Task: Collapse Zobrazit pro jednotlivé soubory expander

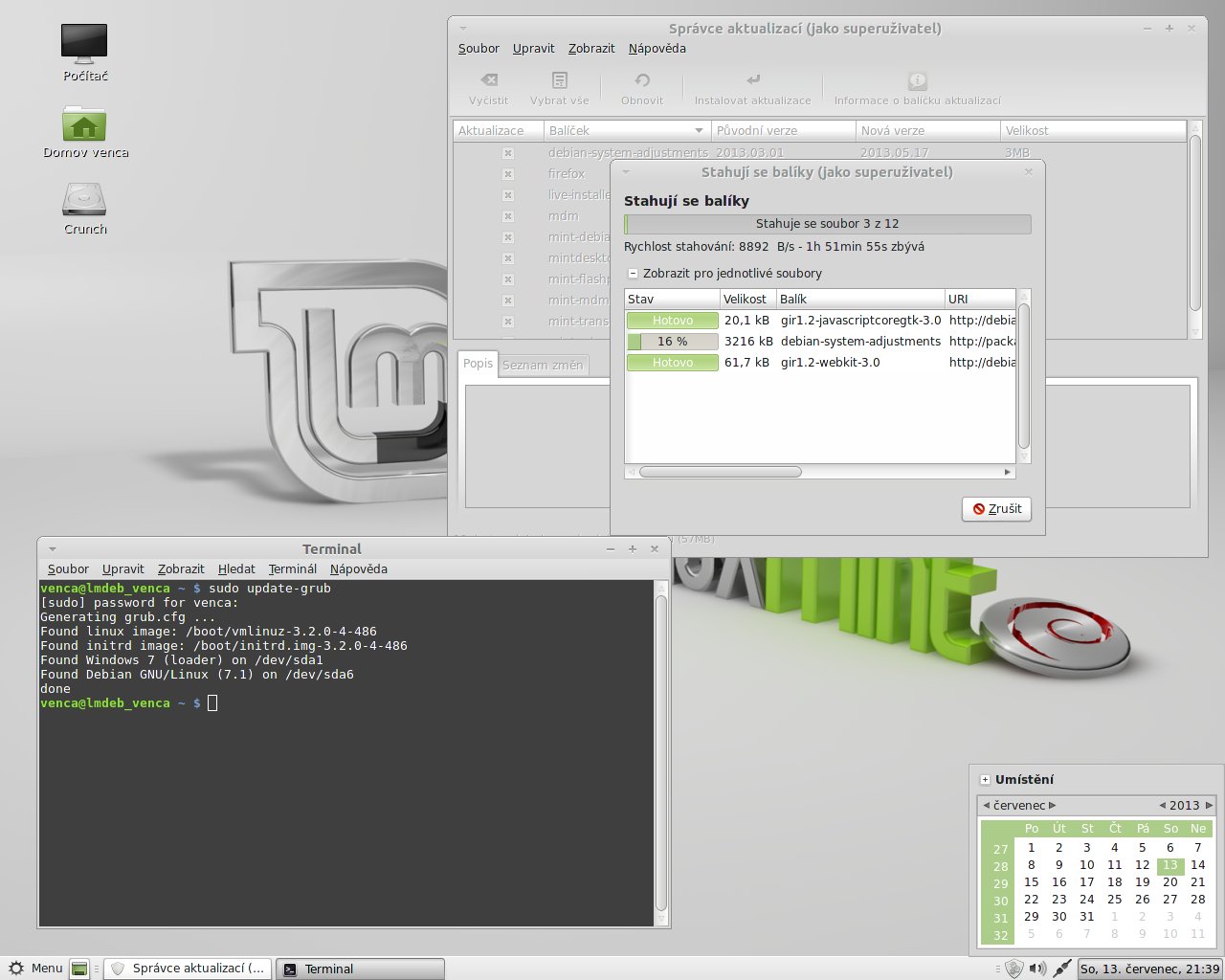Action: tap(633, 273)
